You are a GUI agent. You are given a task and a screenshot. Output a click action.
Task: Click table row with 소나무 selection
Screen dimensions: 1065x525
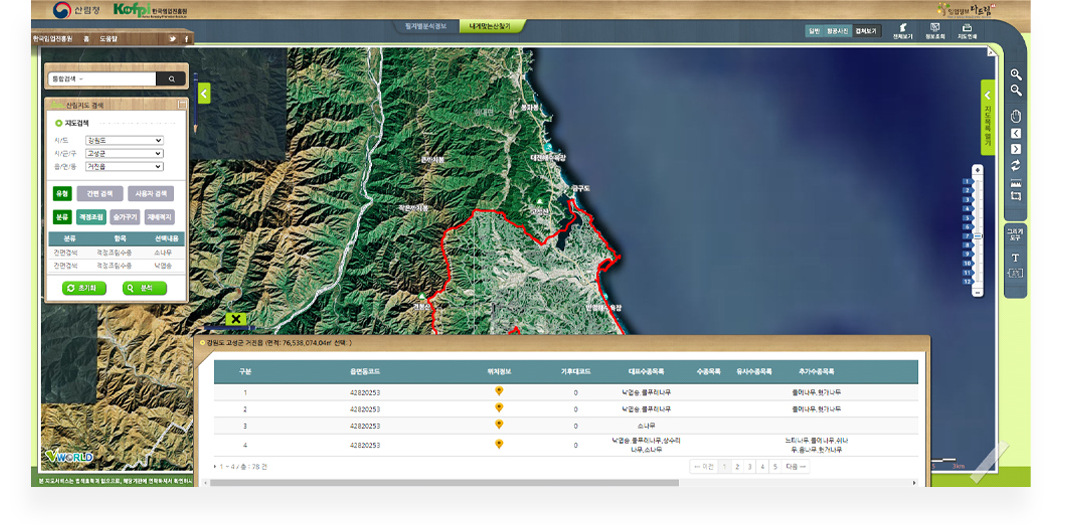(x=117, y=253)
